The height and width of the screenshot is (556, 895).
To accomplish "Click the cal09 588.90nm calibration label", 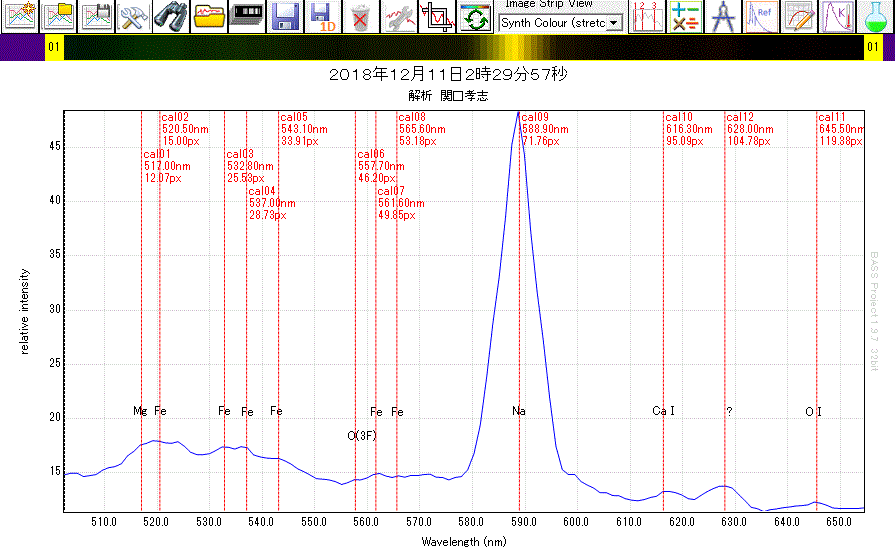I will coord(544,129).
